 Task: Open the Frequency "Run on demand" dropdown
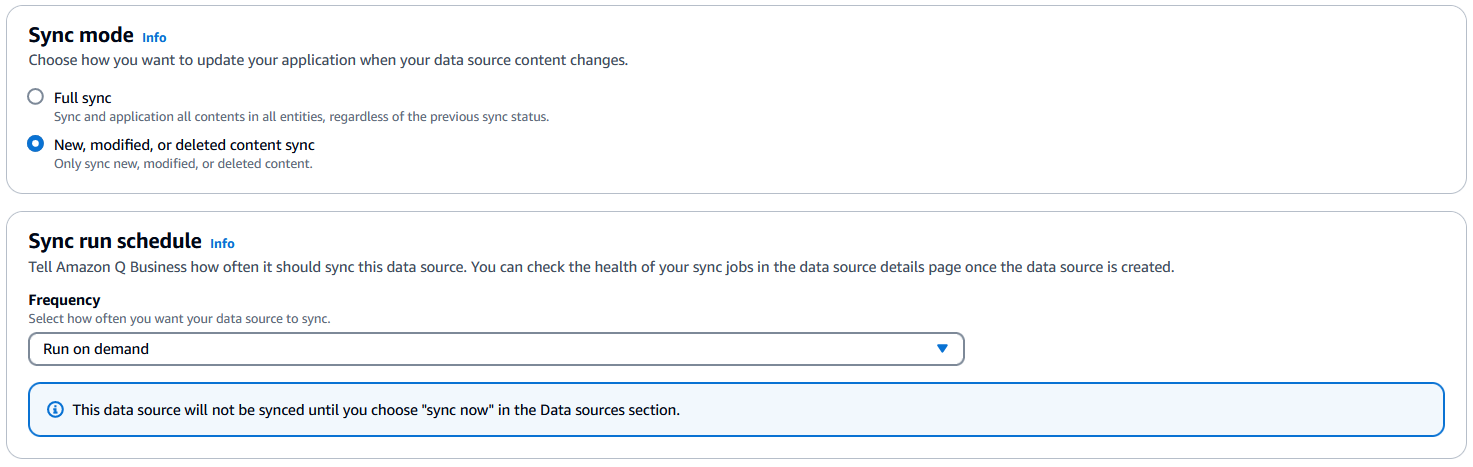pyautogui.click(x=496, y=349)
